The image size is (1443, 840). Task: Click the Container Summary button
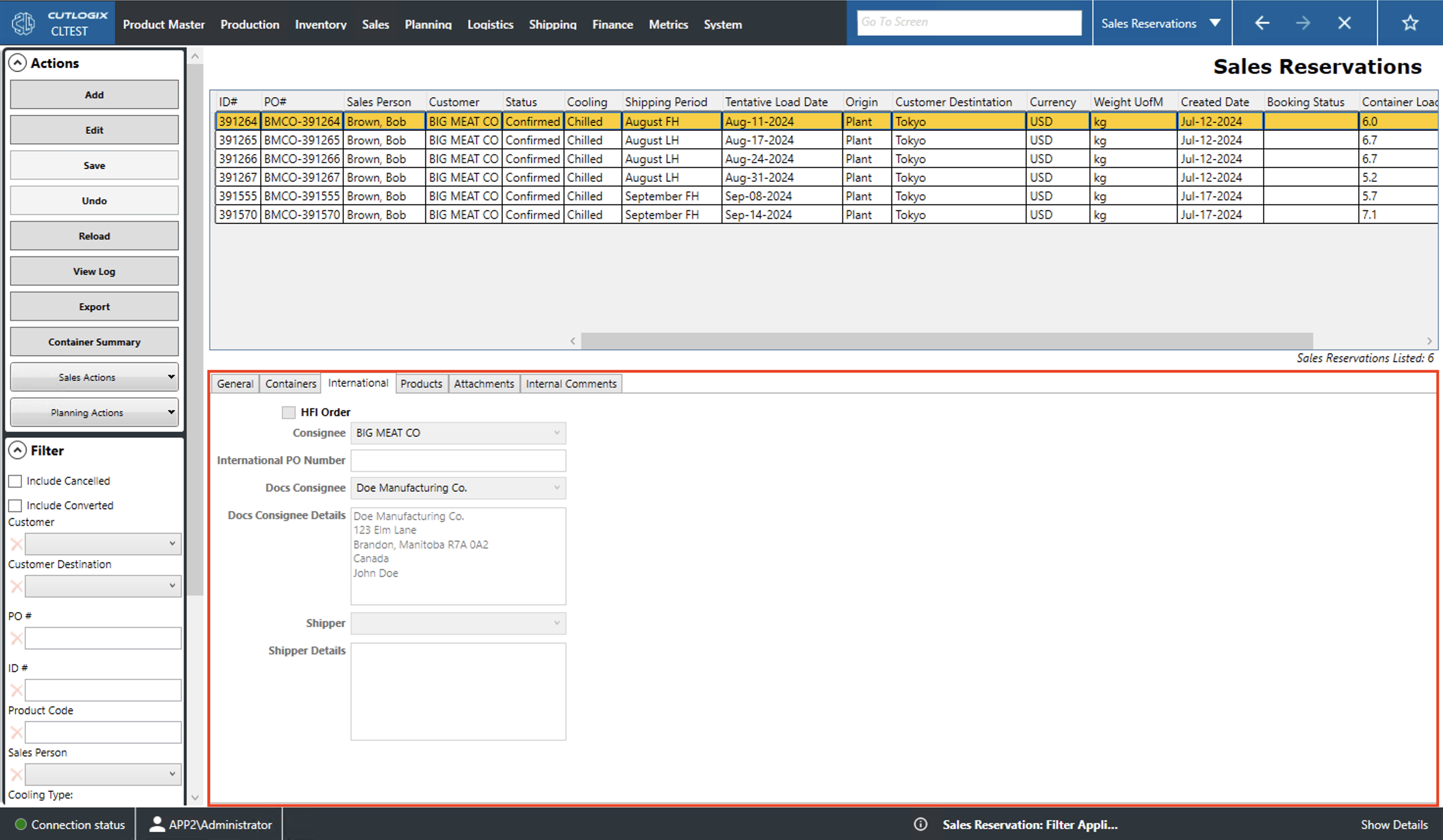pyautogui.click(x=94, y=341)
